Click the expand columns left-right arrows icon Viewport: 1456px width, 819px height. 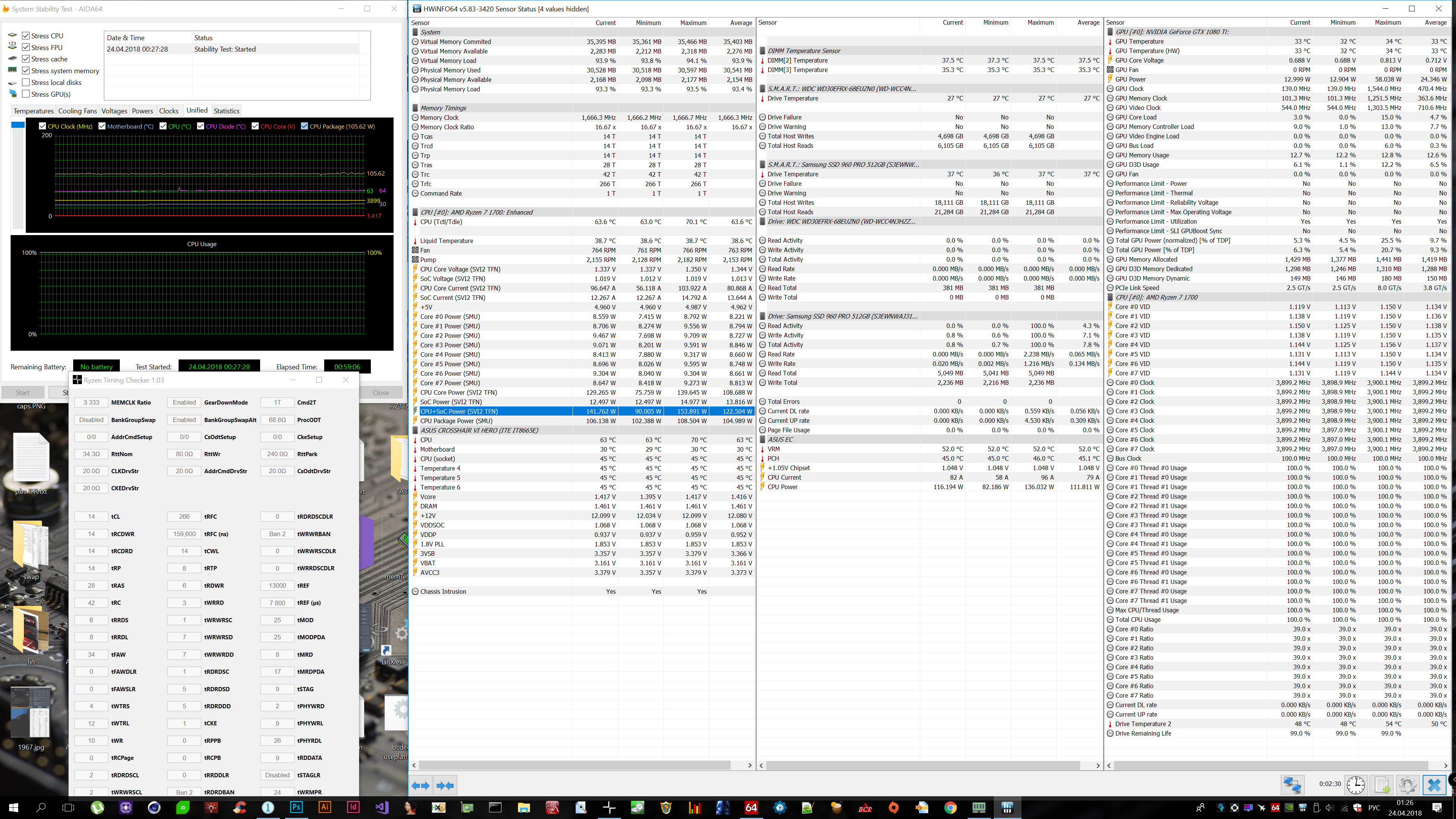coord(420,785)
